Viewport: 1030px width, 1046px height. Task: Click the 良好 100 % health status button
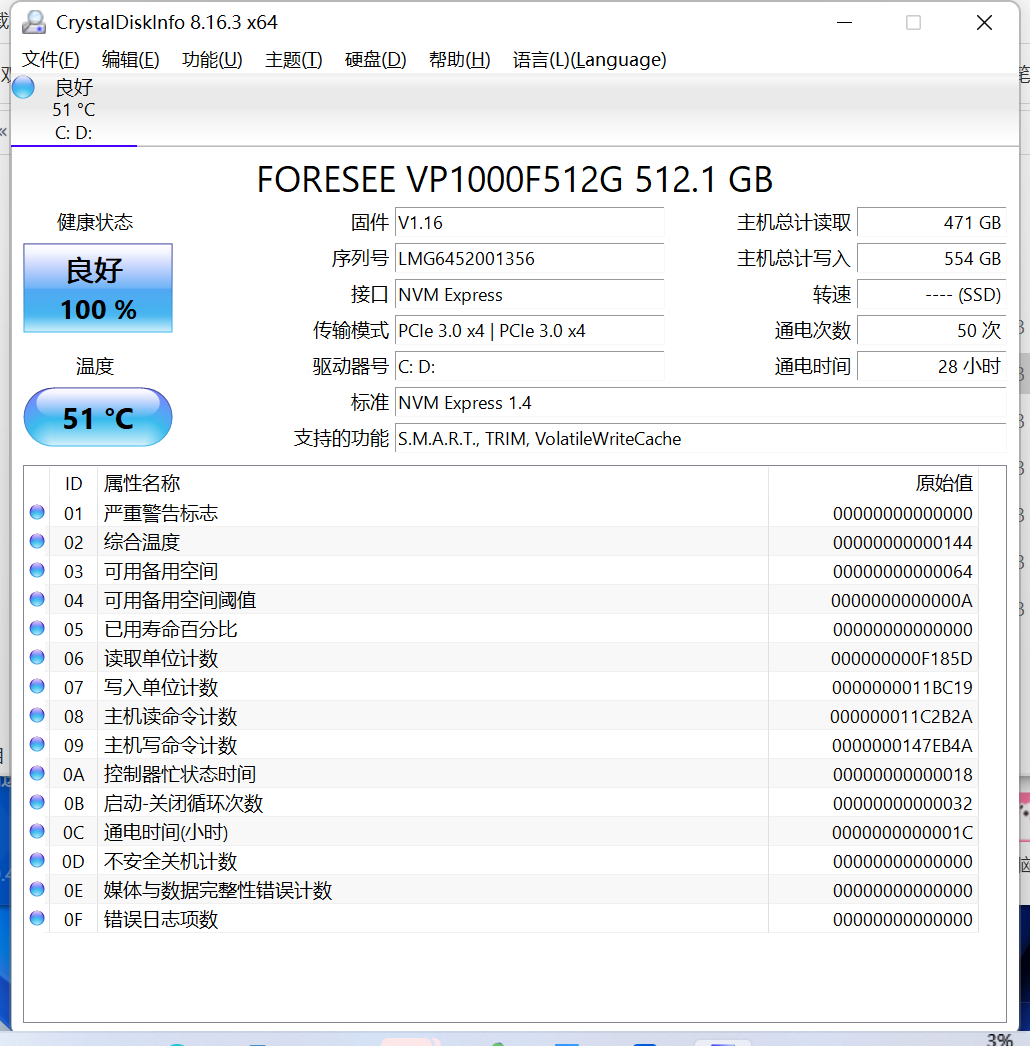(x=98, y=288)
